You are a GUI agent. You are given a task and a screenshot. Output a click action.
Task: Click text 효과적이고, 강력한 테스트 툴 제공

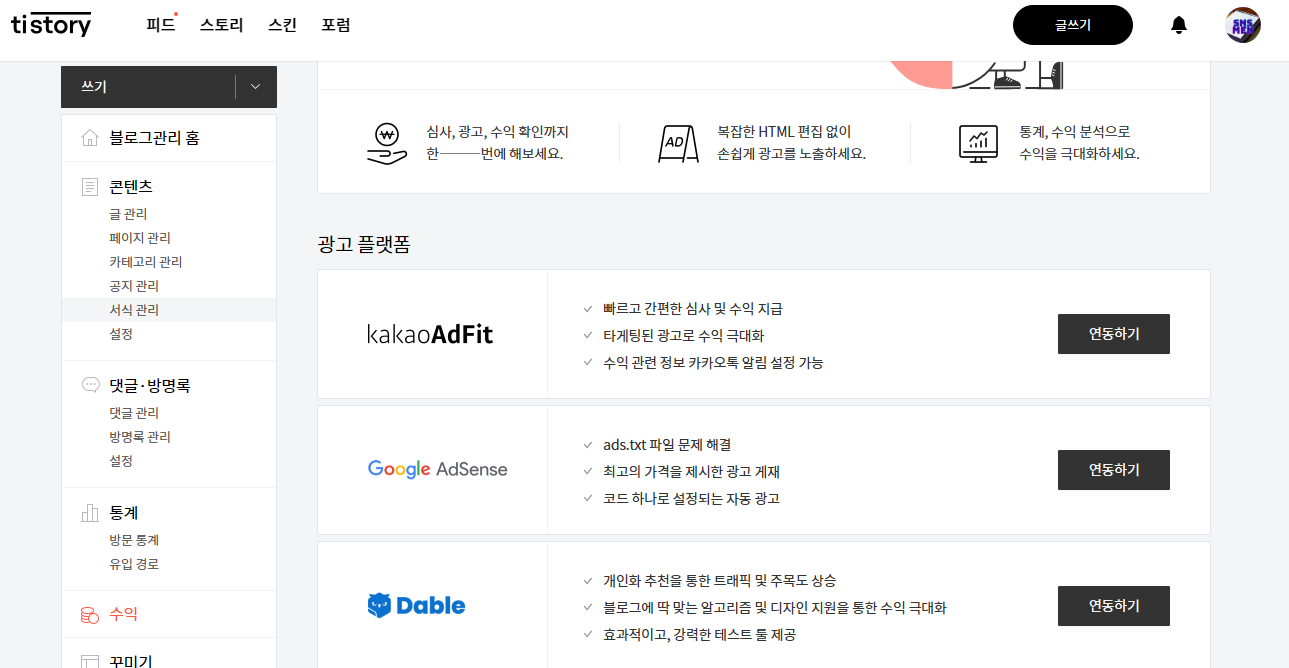(700, 634)
